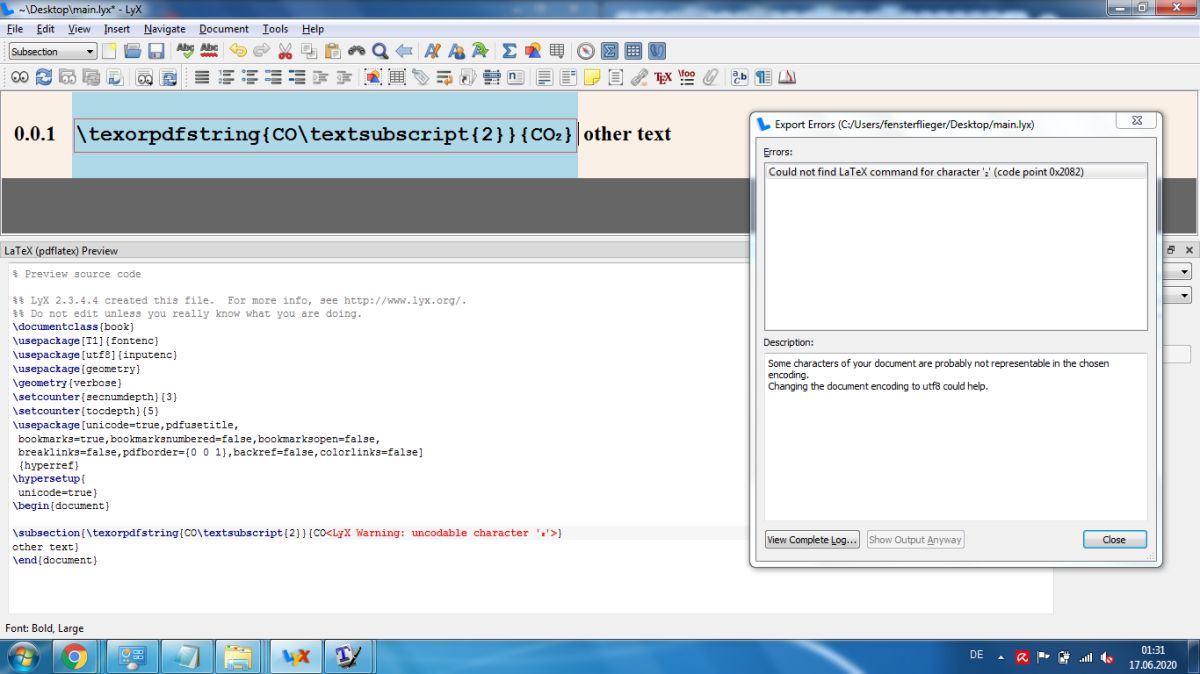
Task: View document with the eyes icon
Action: pos(20,77)
